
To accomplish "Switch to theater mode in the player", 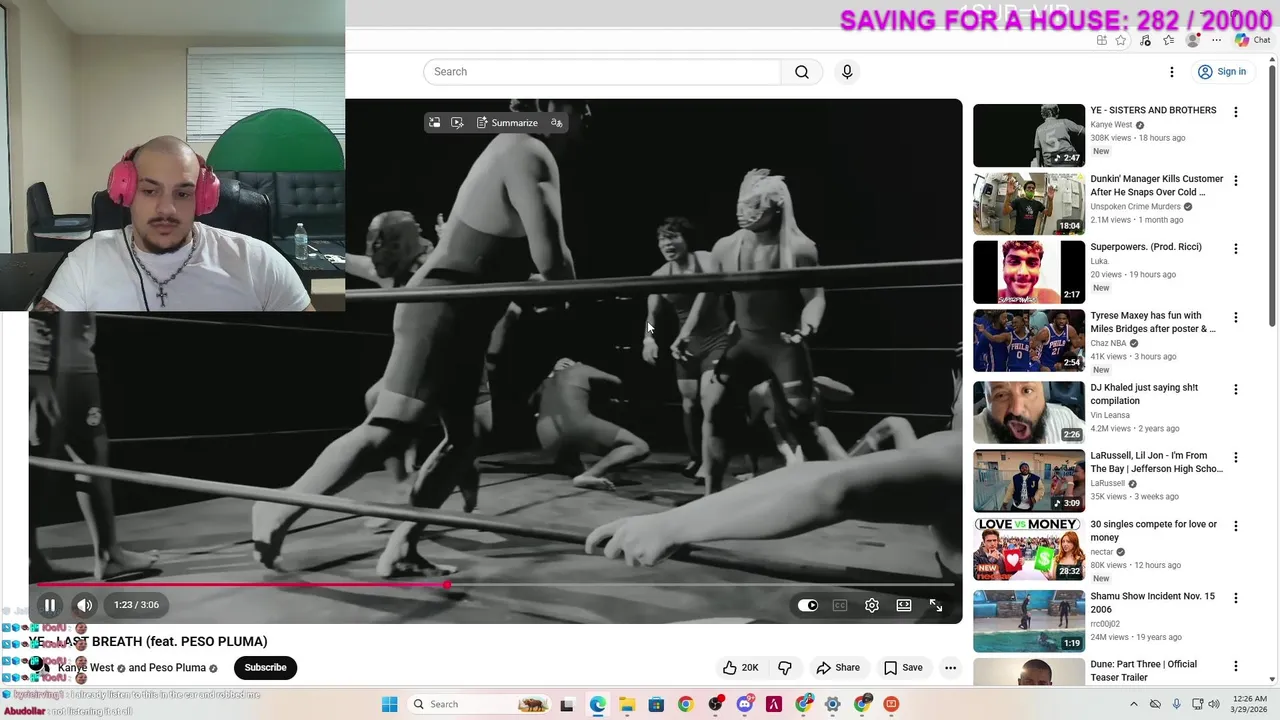I will point(904,605).
